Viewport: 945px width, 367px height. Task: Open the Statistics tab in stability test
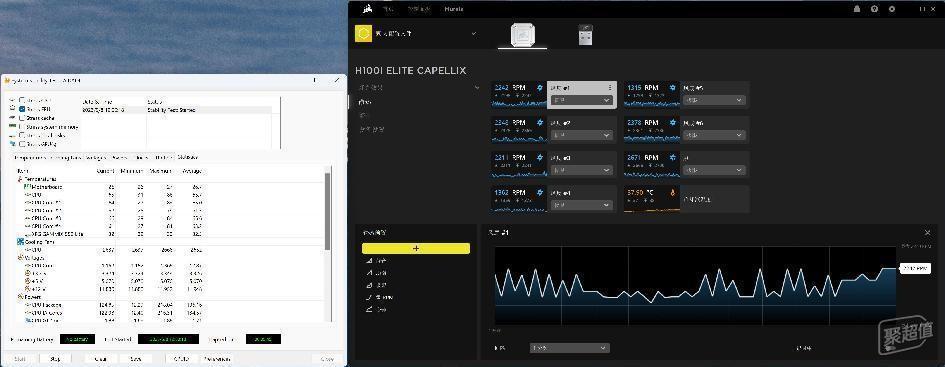pyautogui.click(x=187, y=157)
